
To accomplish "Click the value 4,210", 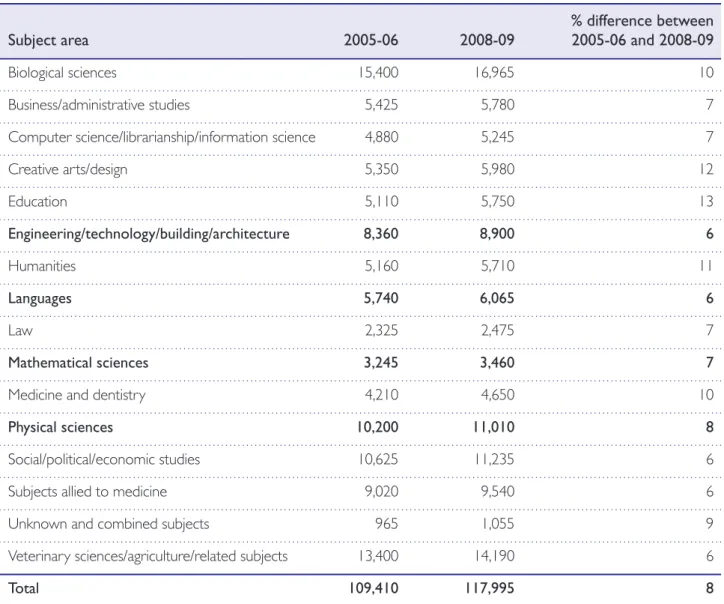I will (x=381, y=395).
